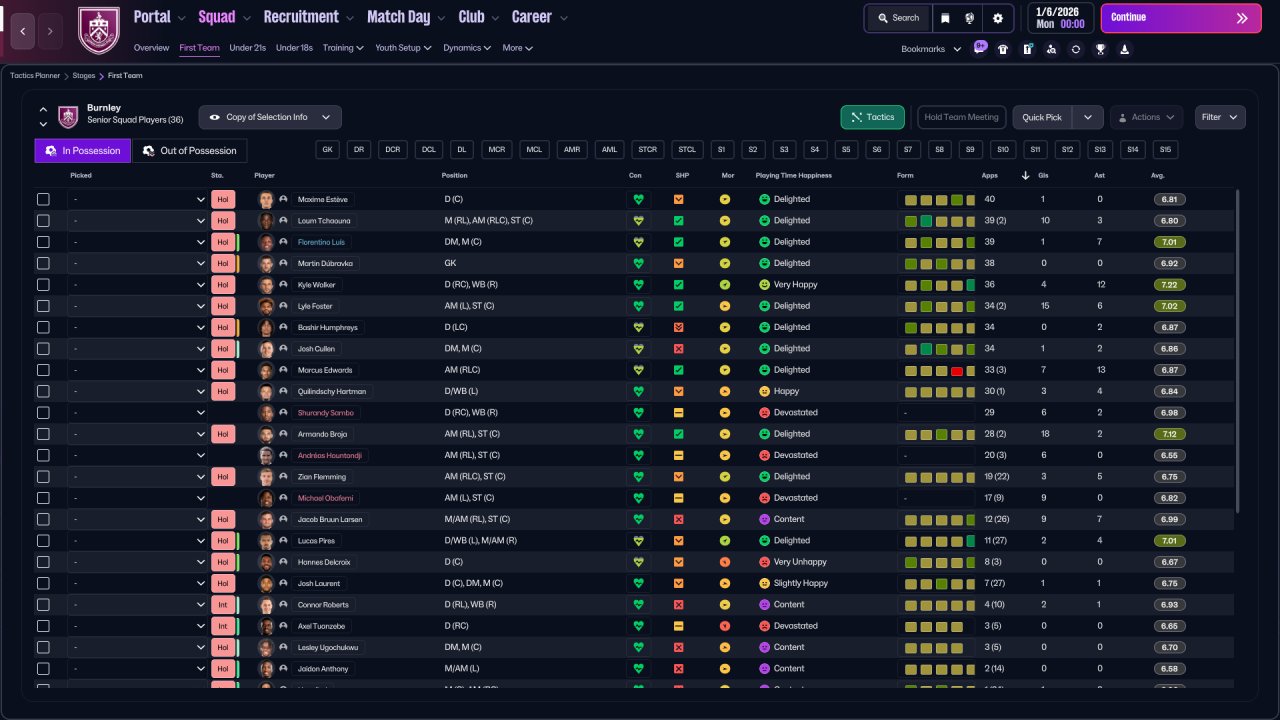Expand the Filter dropdown
Viewport: 1280px width, 720px height.
click(1220, 117)
